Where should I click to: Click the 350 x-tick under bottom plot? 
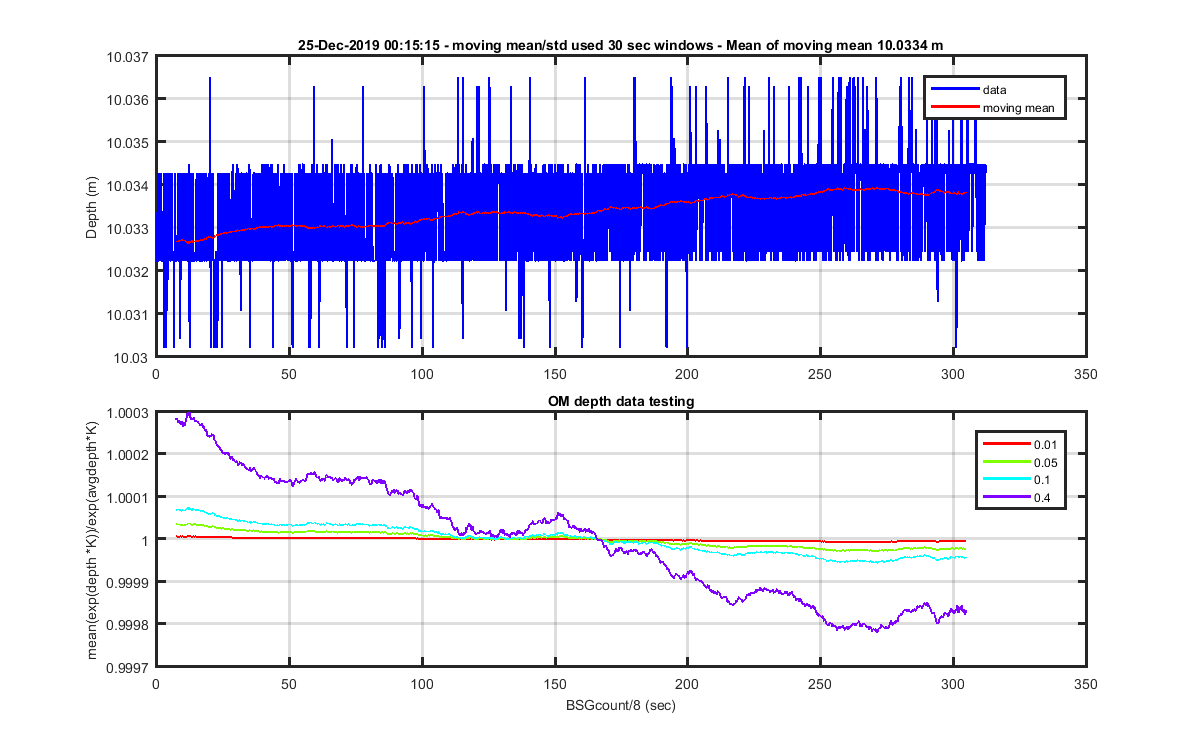pos(1085,685)
